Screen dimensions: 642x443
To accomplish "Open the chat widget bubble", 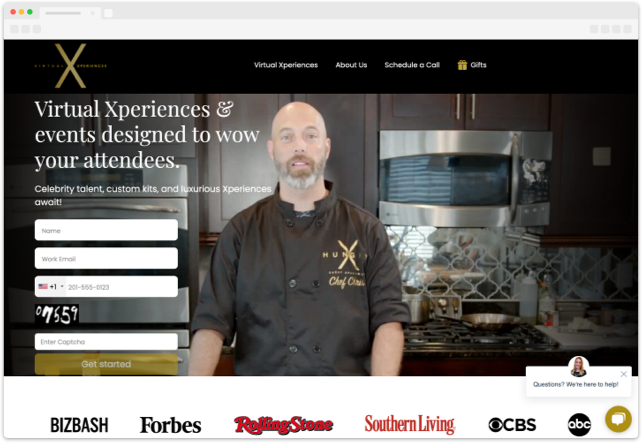I will [x=618, y=417].
